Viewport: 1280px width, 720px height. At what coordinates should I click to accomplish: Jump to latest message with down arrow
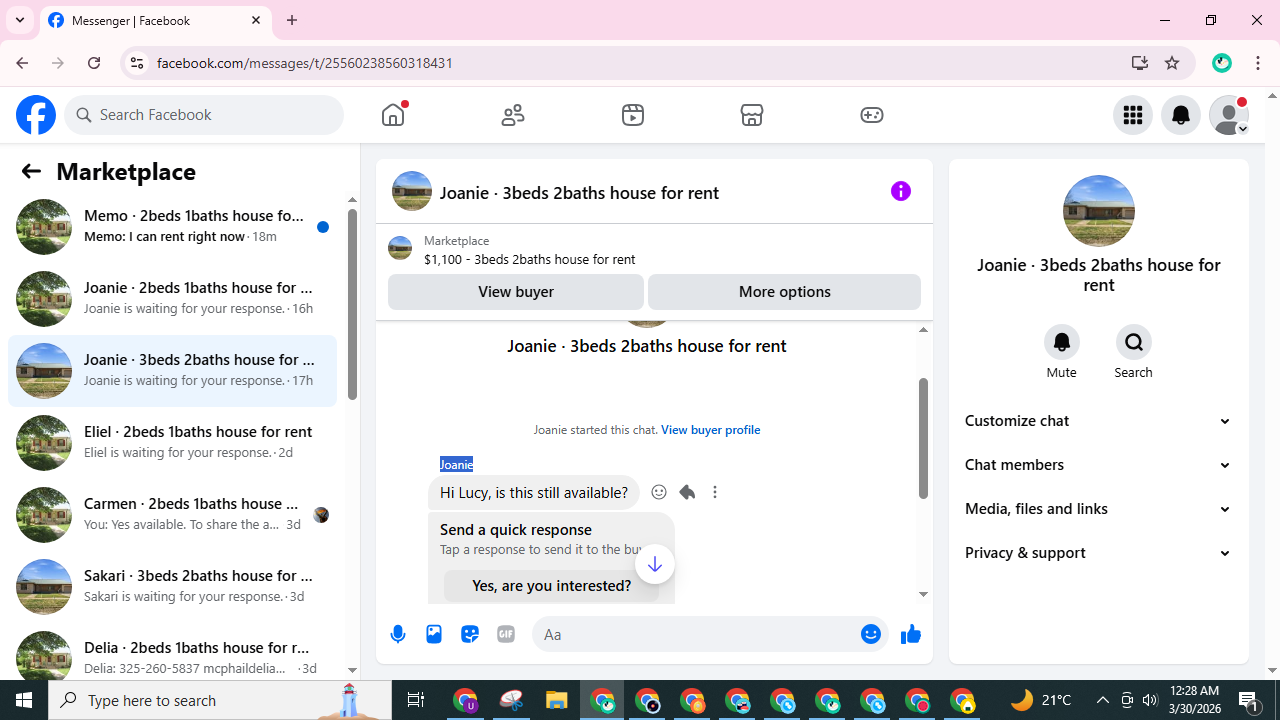point(654,564)
